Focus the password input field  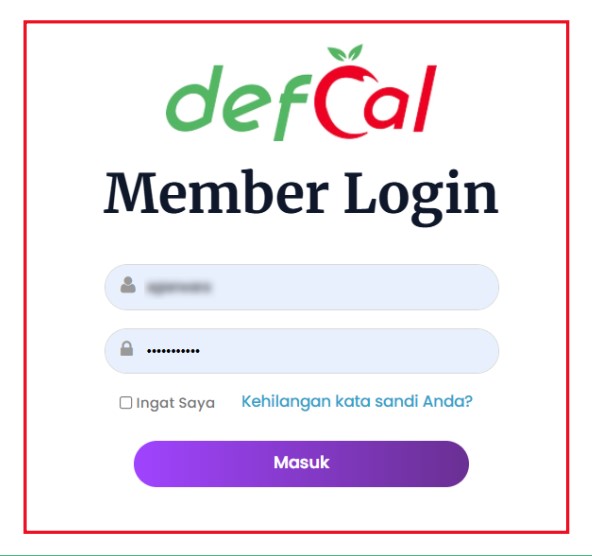pos(301,351)
